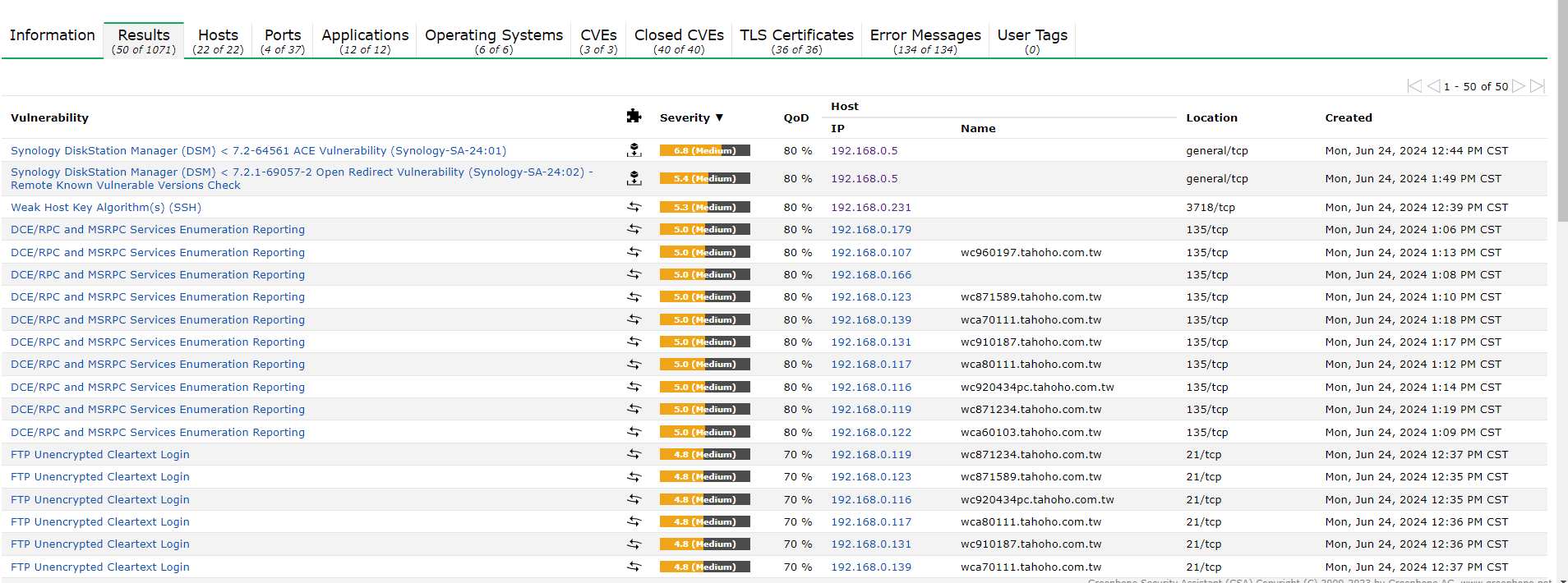The width and height of the screenshot is (1568, 583).
Task: Go to the first results page
Action: coord(1414,86)
